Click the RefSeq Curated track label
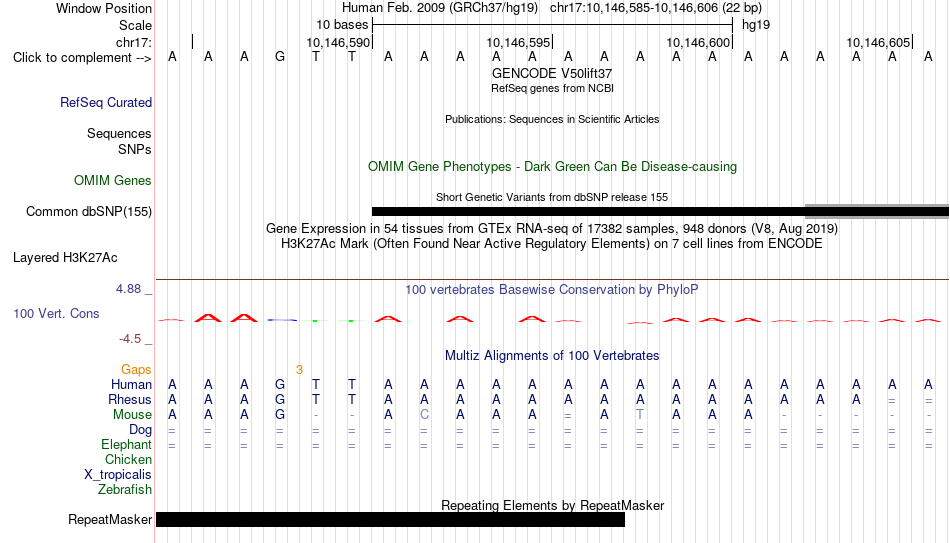This screenshot has width=950, height=543. 105,102
